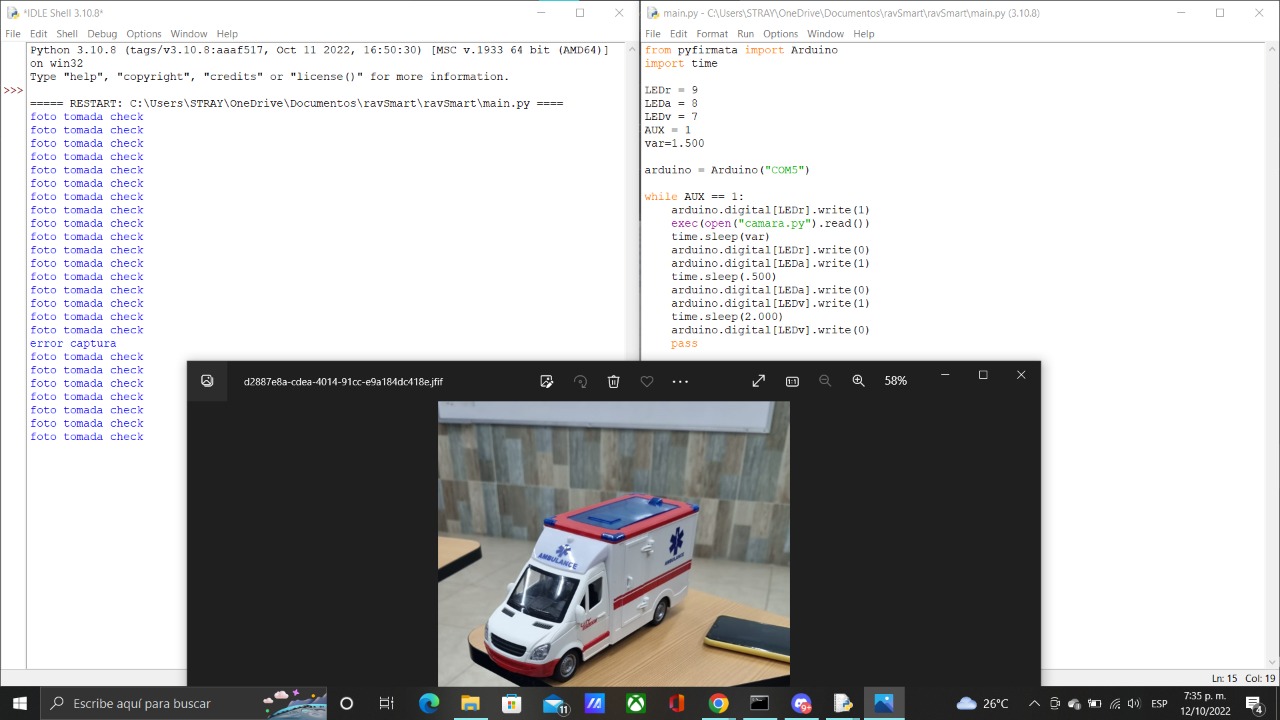Click the Windows search box on the taskbar
Screen dimensions: 1280x720
pyautogui.click(x=150, y=703)
